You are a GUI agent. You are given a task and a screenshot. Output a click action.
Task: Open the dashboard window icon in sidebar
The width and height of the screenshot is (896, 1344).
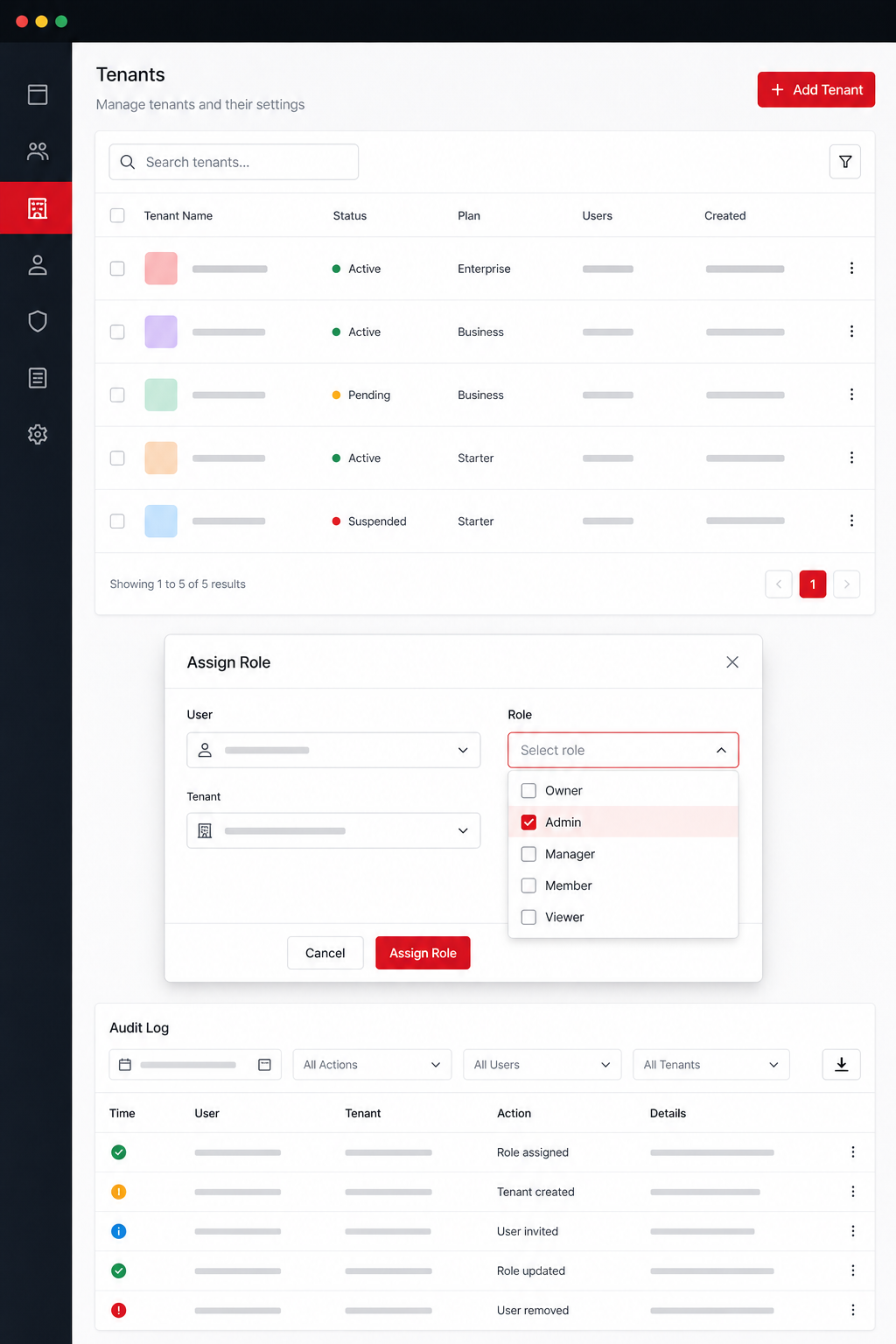pos(38,94)
